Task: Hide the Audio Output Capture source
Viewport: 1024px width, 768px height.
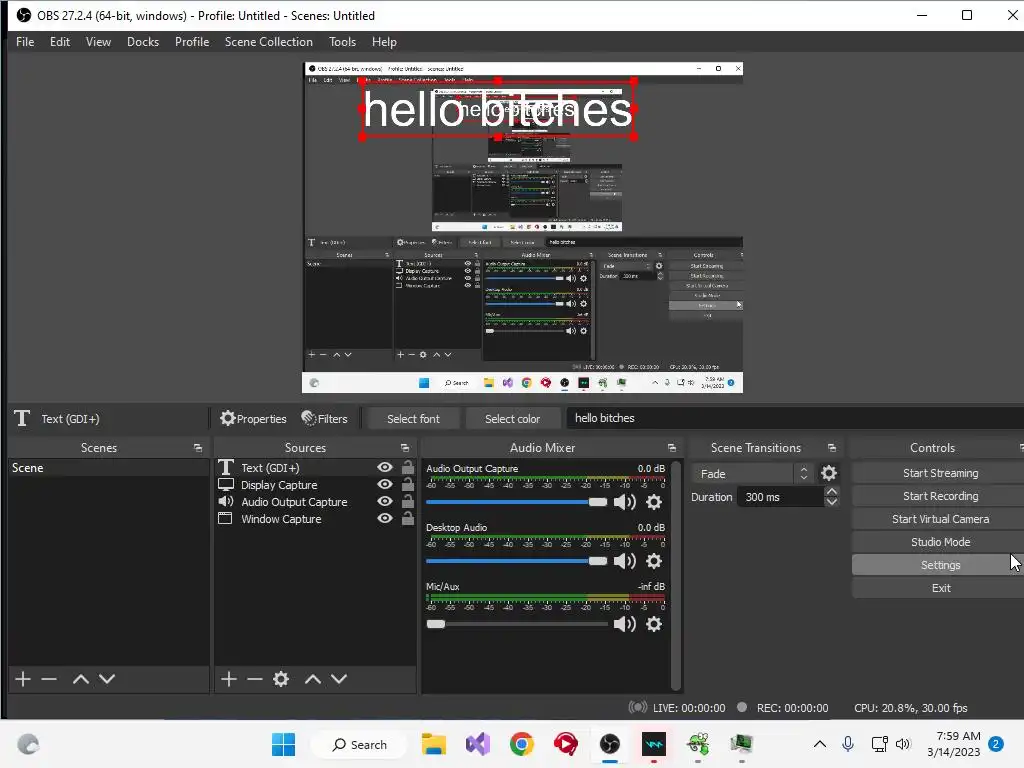Action: (x=385, y=502)
